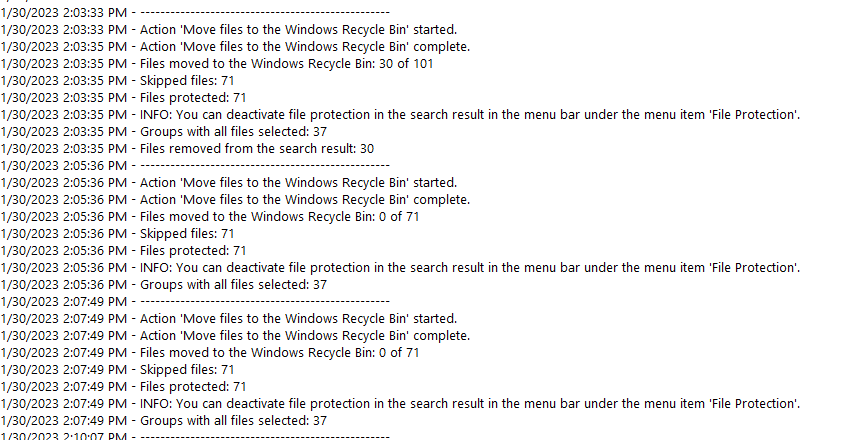Click the INFO message logged at 2:07:49 PM

click(400, 403)
